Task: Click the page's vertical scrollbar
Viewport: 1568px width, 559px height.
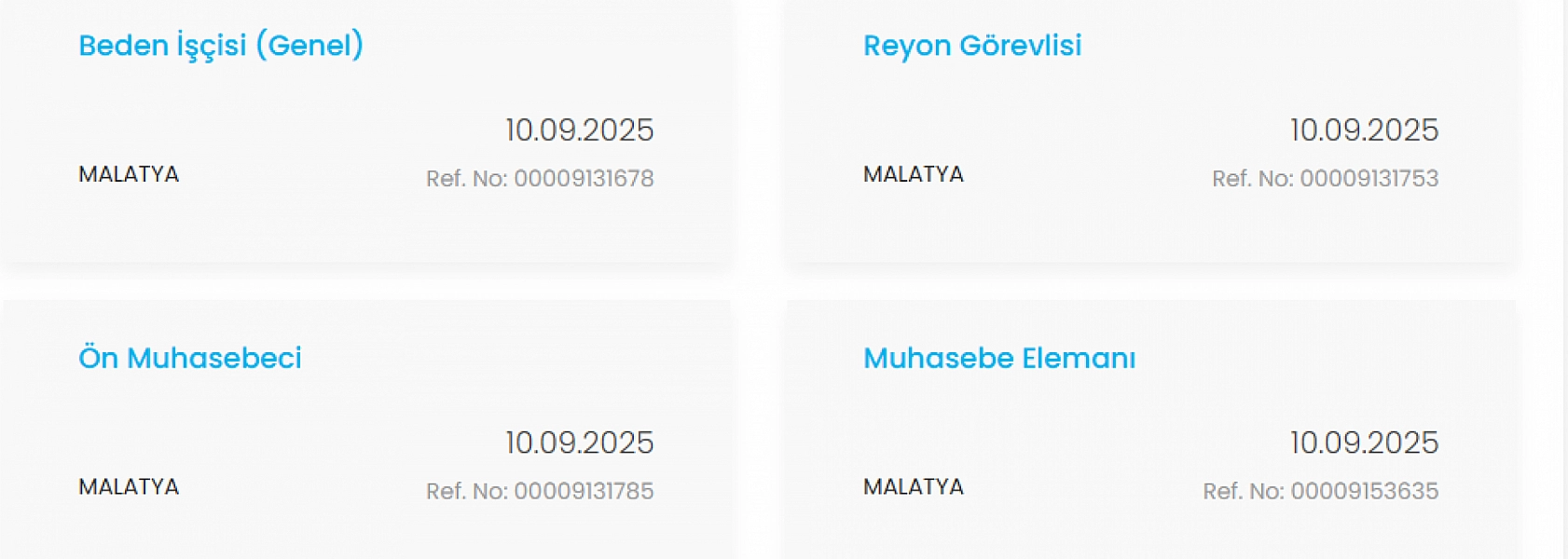Action: click(x=1563, y=279)
